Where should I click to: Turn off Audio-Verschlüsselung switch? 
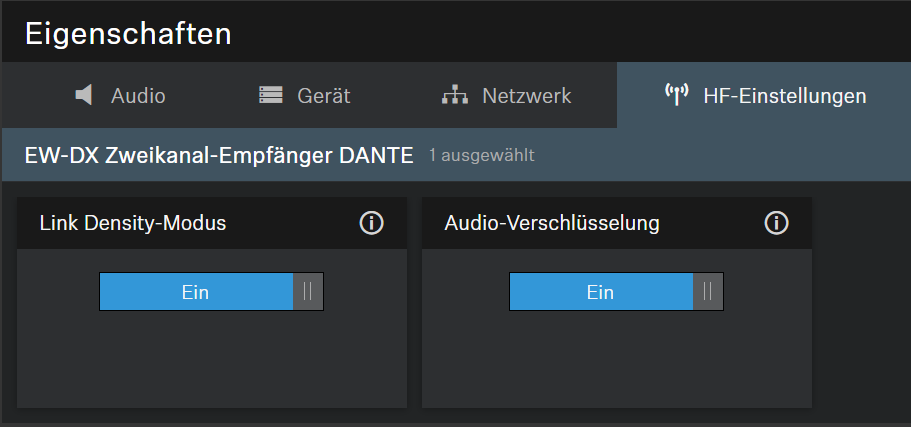point(615,292)
